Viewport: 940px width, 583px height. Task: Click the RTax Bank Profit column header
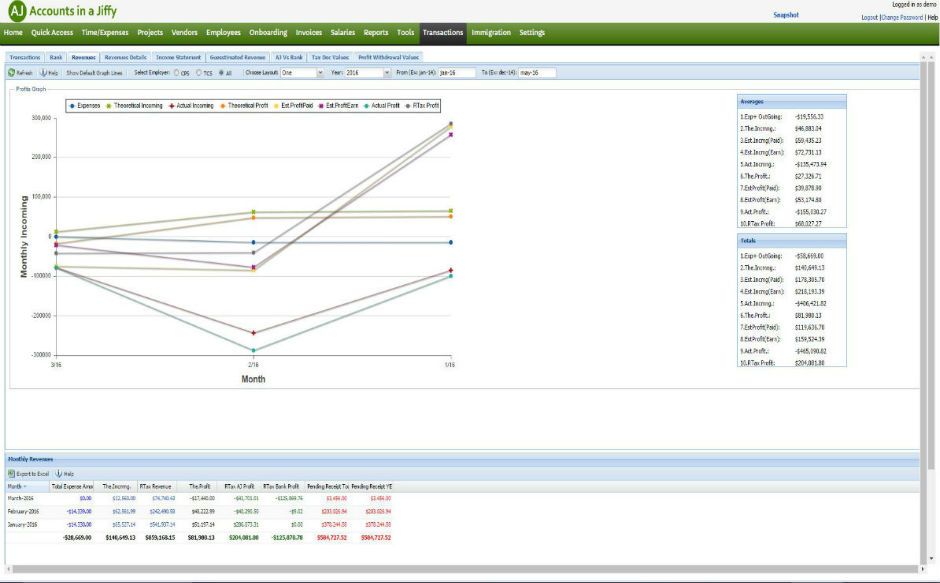(281, 486)
